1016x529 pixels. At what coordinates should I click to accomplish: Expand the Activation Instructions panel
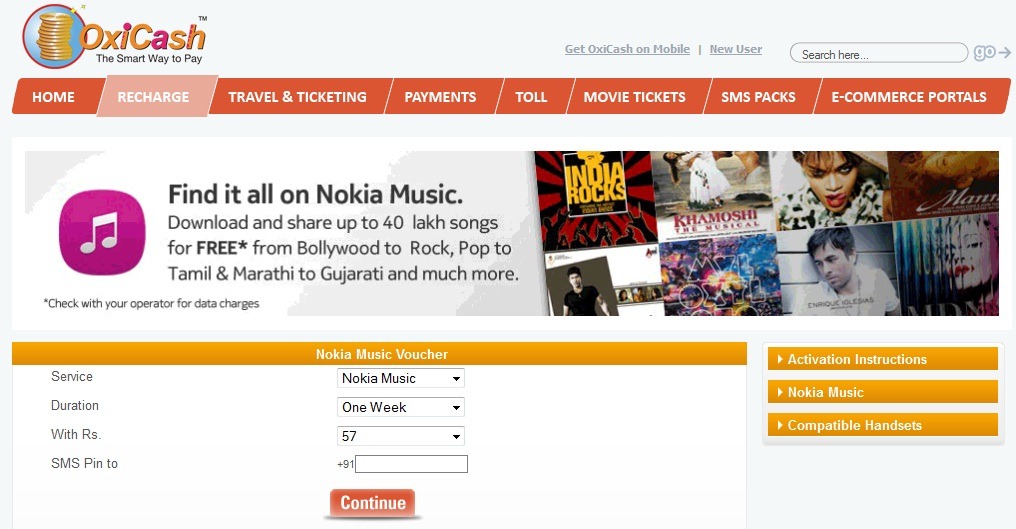pos(882,359)
